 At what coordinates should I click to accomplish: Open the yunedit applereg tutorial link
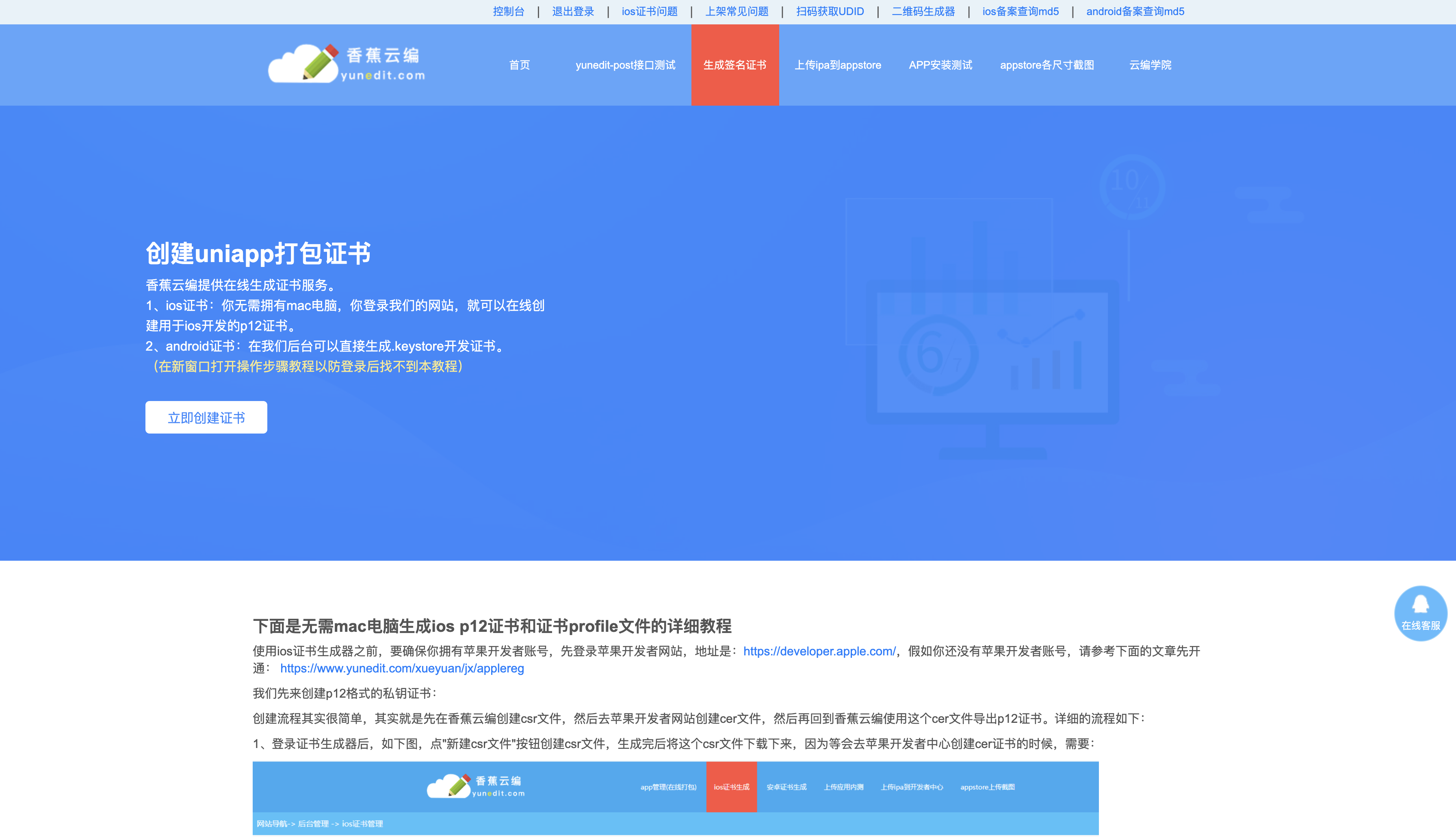tap(402, 668)
